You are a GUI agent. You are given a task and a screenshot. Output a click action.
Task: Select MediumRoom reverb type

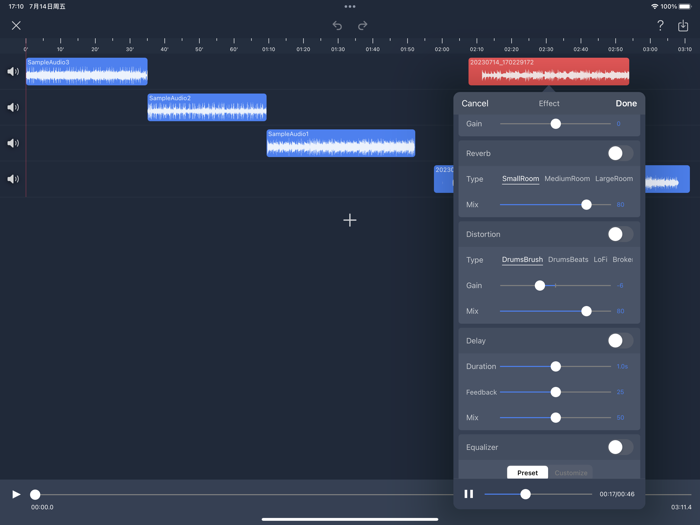tap(567, 179)
